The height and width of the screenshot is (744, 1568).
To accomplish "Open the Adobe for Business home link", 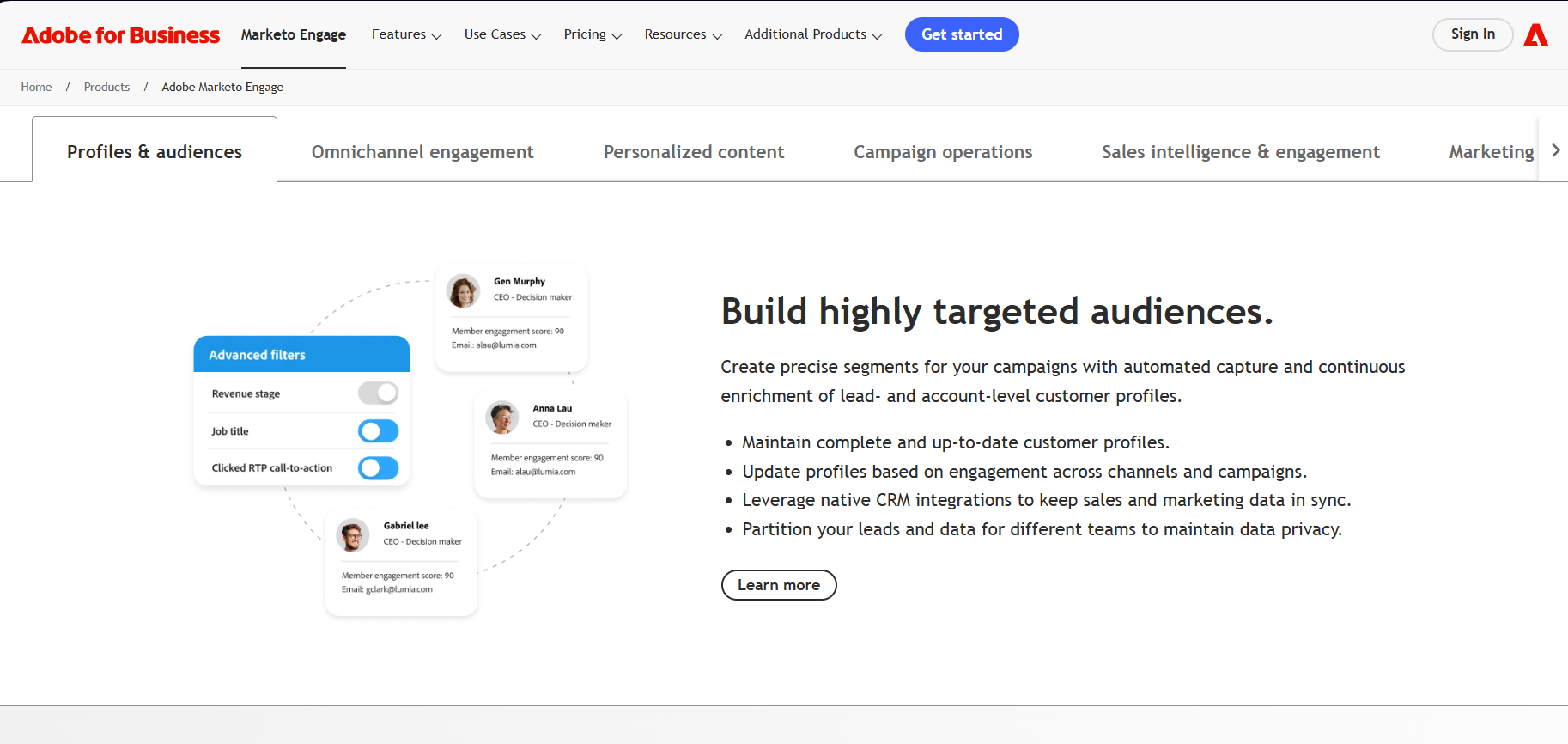I will pos(121,35).
